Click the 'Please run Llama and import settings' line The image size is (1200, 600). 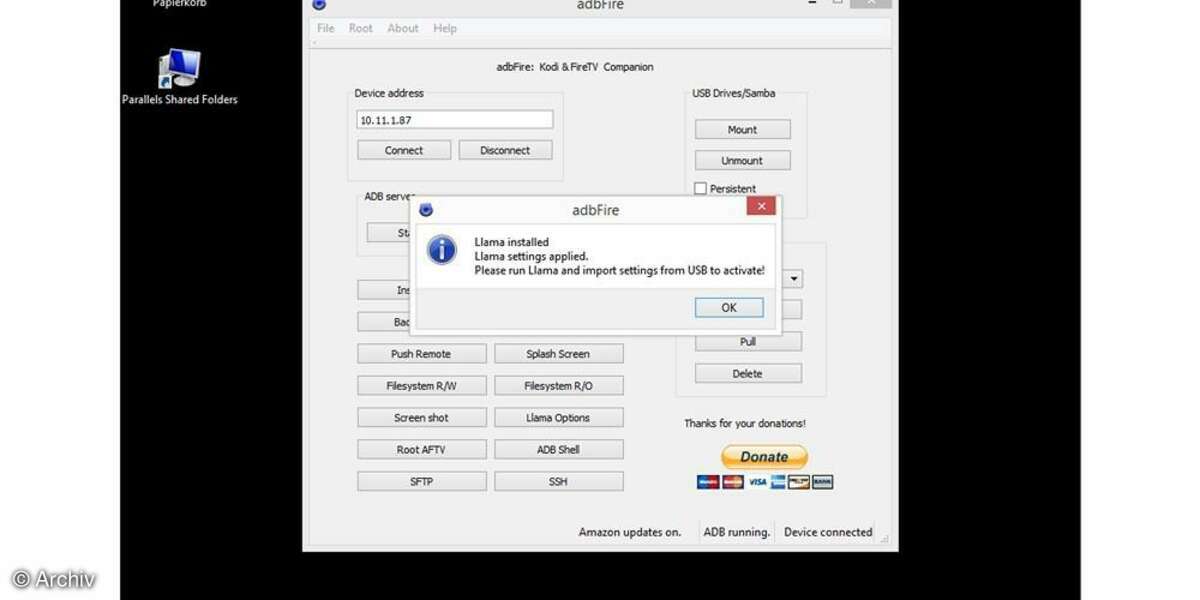pyautogui.click(x=619, y=270)
